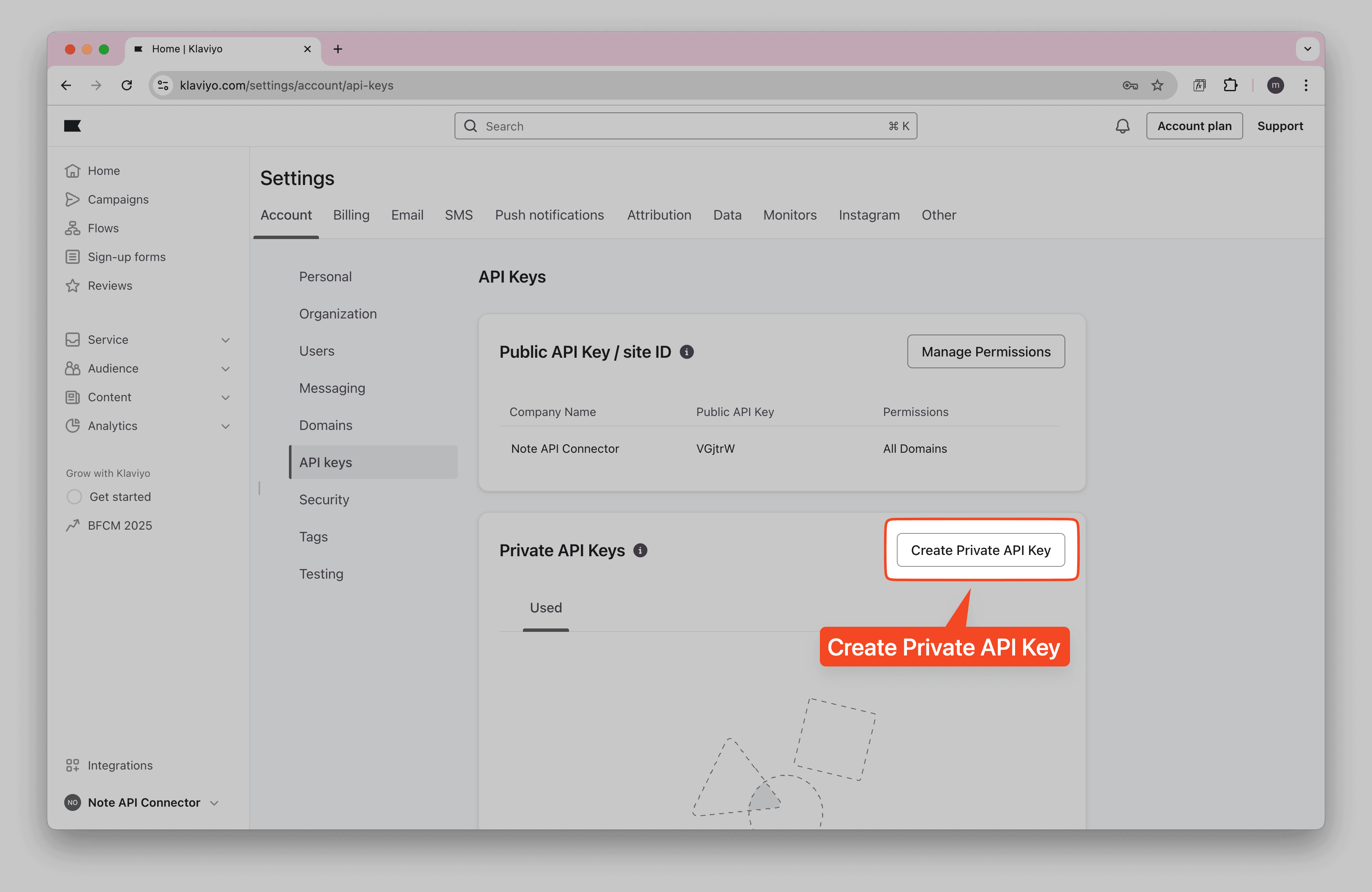Image resolution: width=1372 pixels, height=892 pixels.
Task: Go back with browser back arrow
Action: click(x=66, y=85)
